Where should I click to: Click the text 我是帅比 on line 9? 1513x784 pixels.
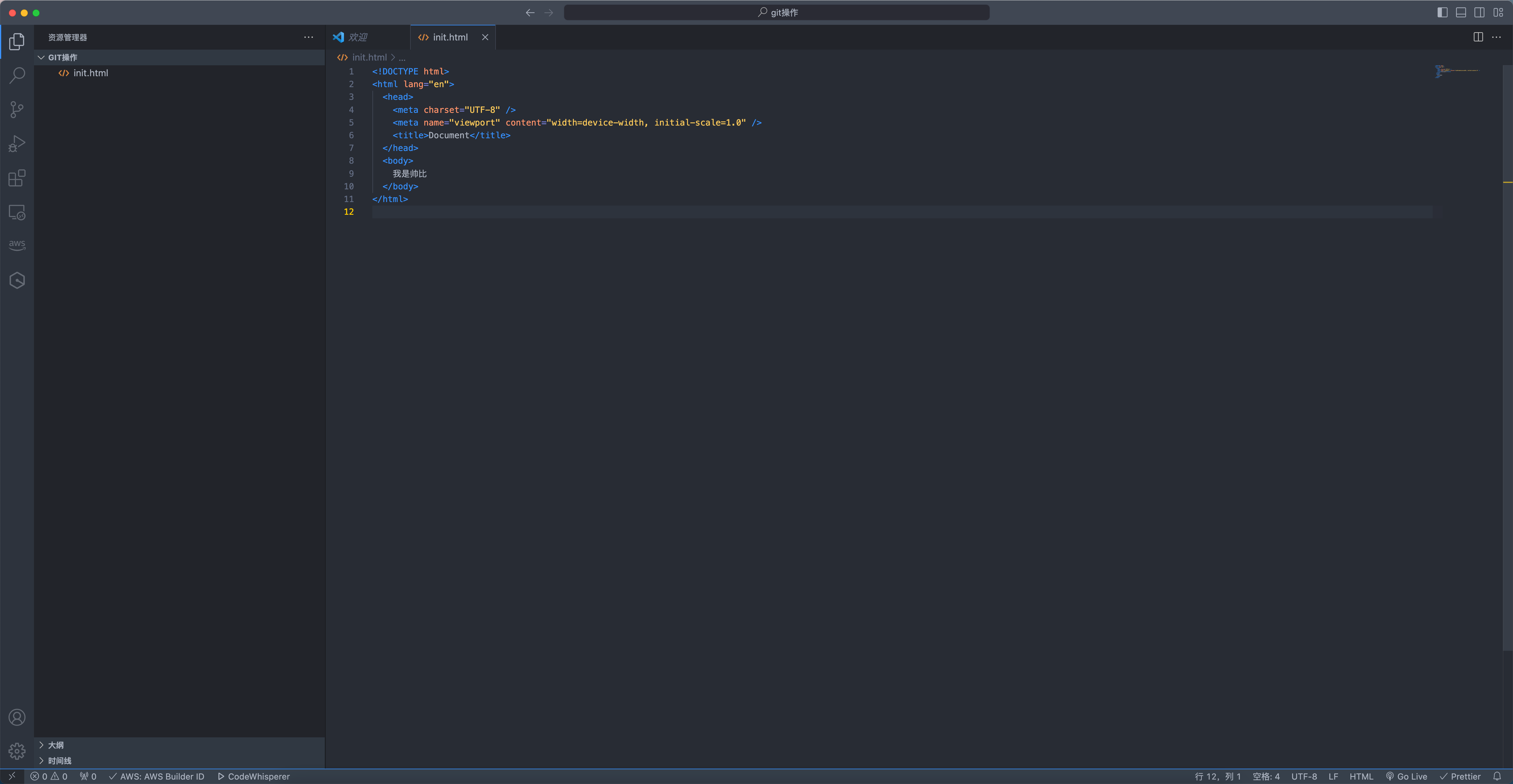click(x=409, y=174)
